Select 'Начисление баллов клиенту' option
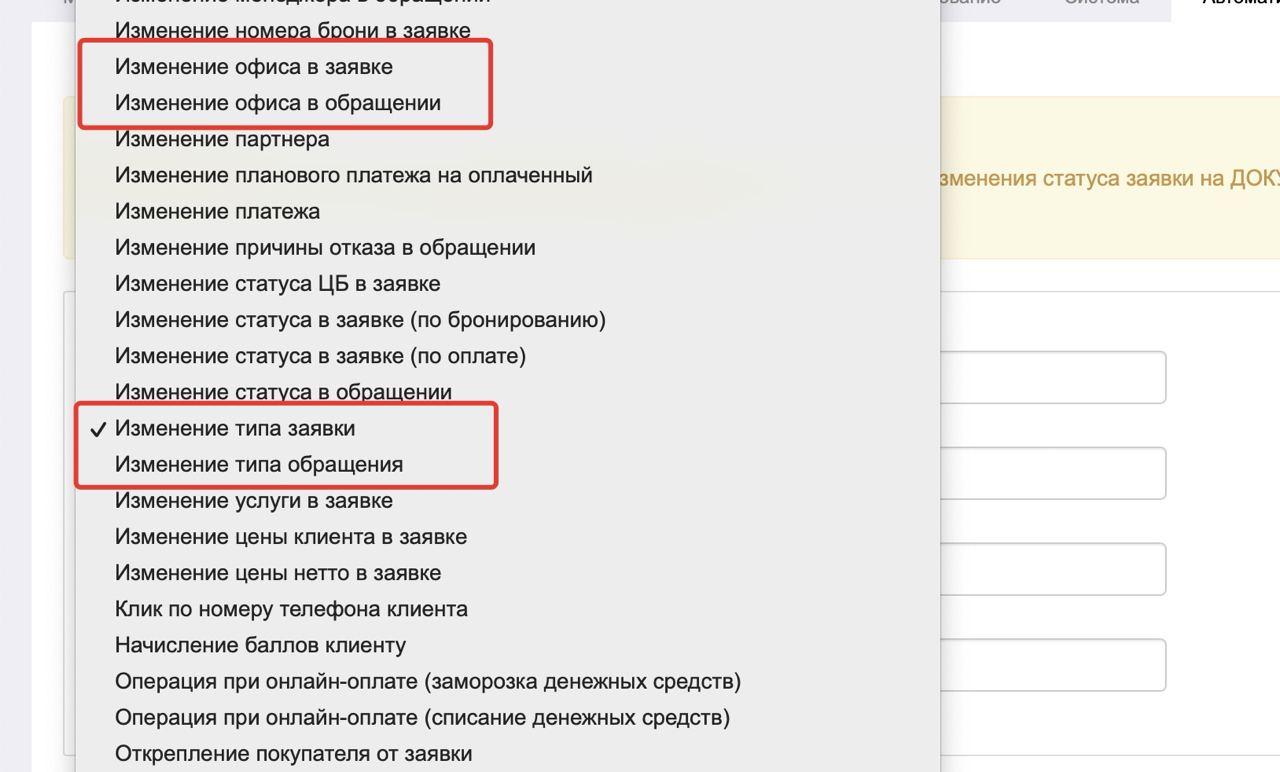 260,645
